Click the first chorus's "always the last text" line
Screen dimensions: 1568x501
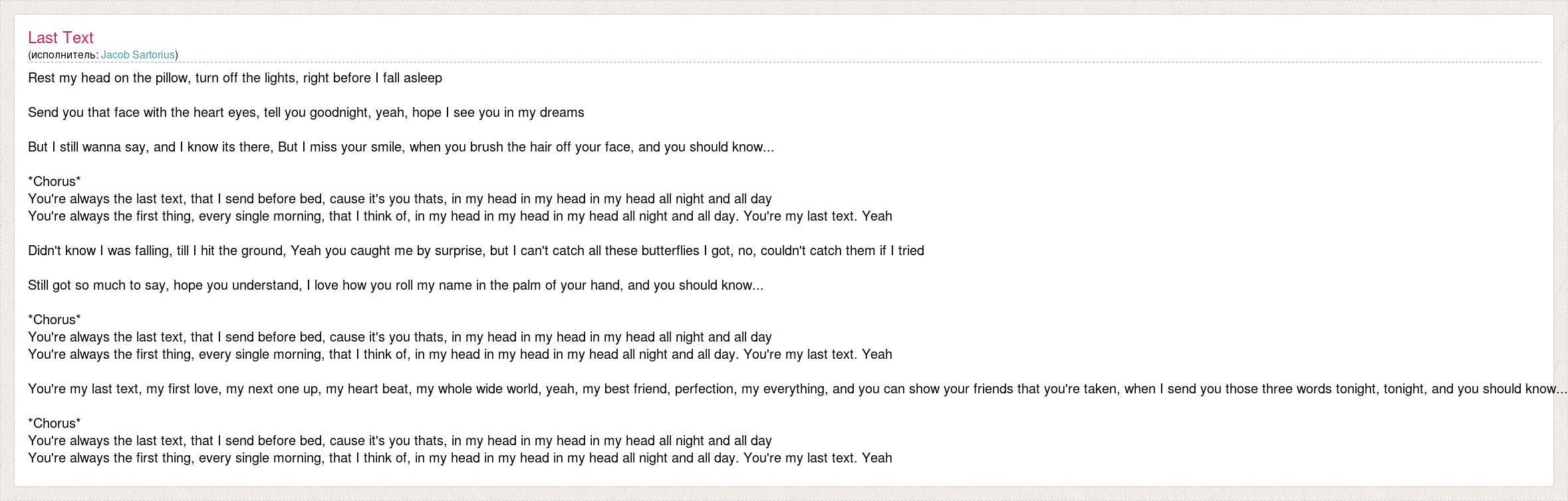399,199
